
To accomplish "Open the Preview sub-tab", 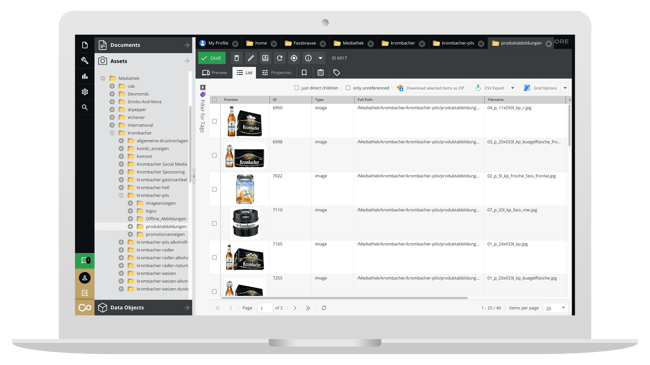I will pyautogui.click(x=214, y=73).
